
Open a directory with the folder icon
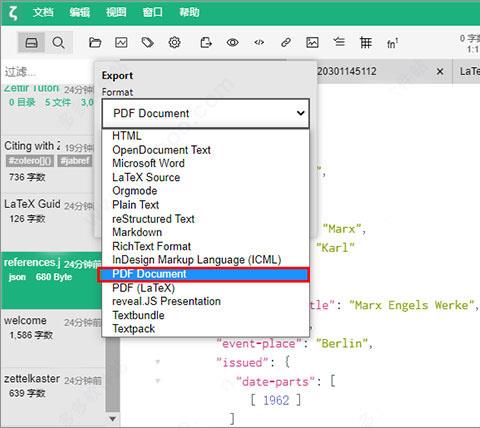tap(95, 43)
